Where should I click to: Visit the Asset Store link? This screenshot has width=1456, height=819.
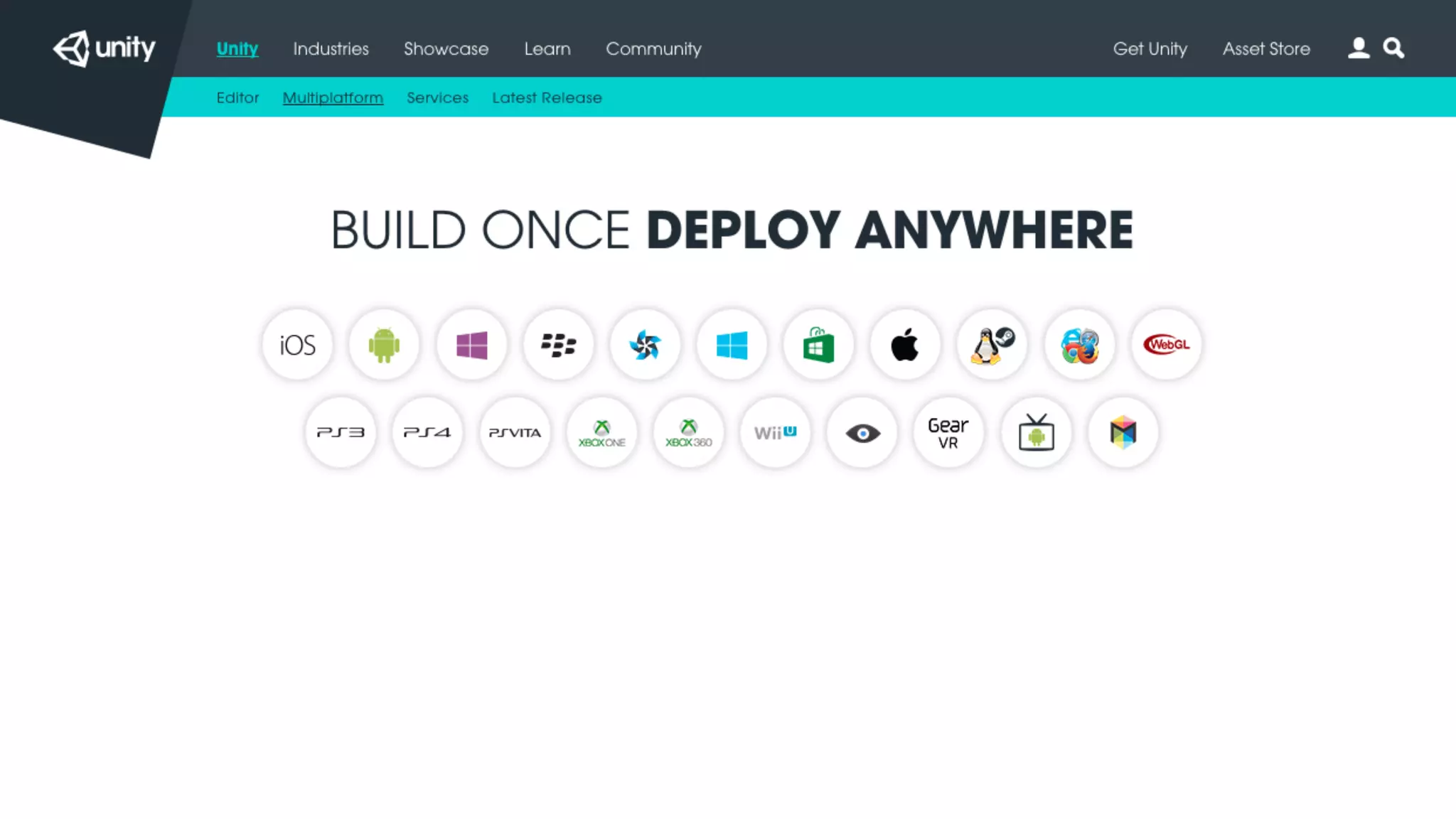pyautogui.click(x=1266, y=48)
